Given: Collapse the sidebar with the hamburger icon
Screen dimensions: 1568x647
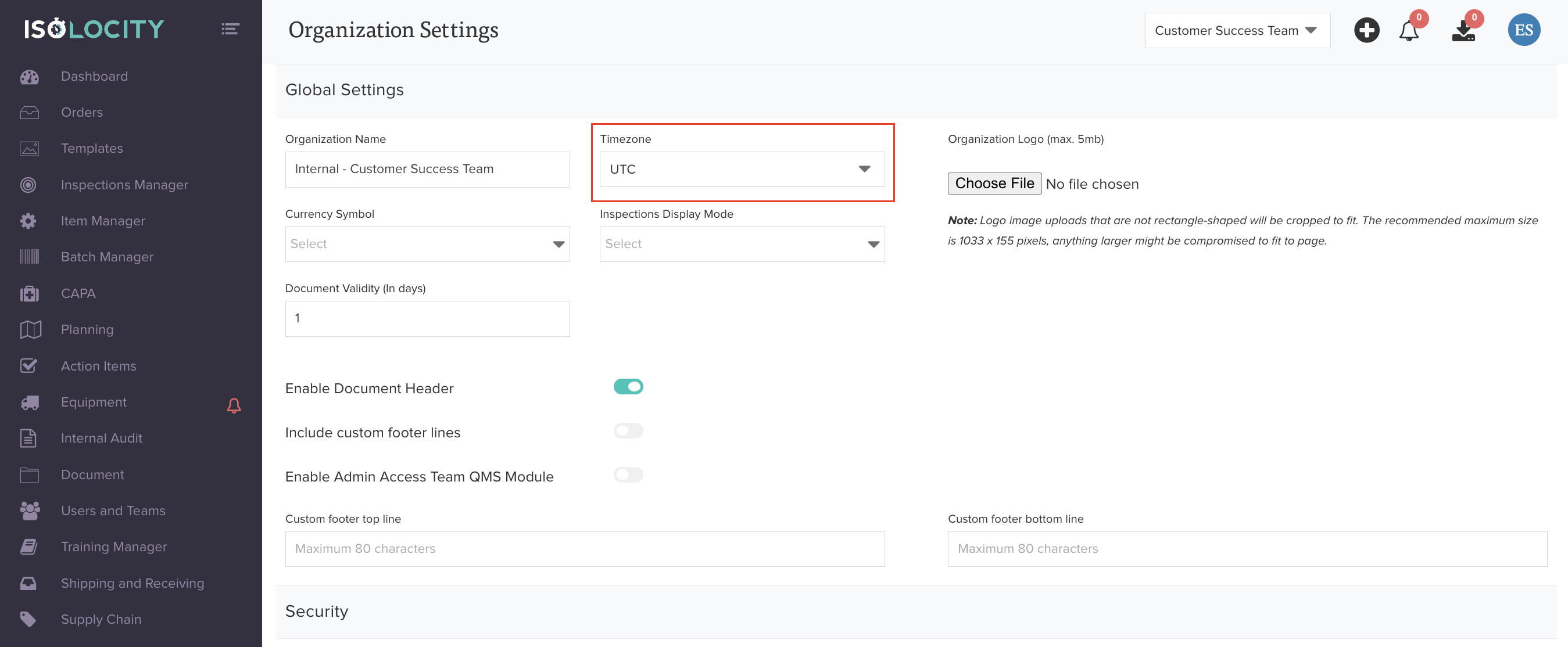Looking at the screenshot, I should [x=230, y=29].
